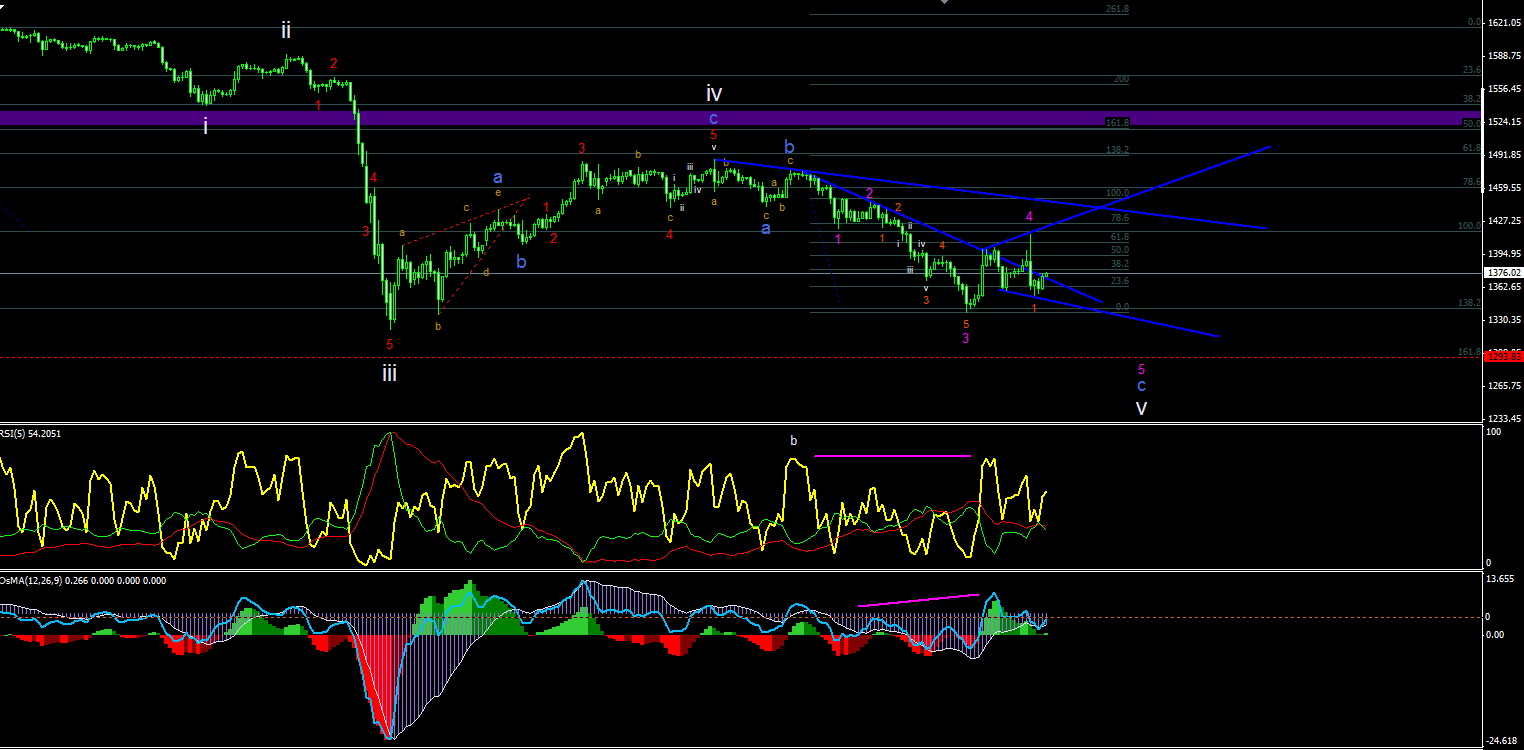This screenshot has width=1524, height=750.
Task: Click the 1621.05 price scale value
Action: point(1505,22)
